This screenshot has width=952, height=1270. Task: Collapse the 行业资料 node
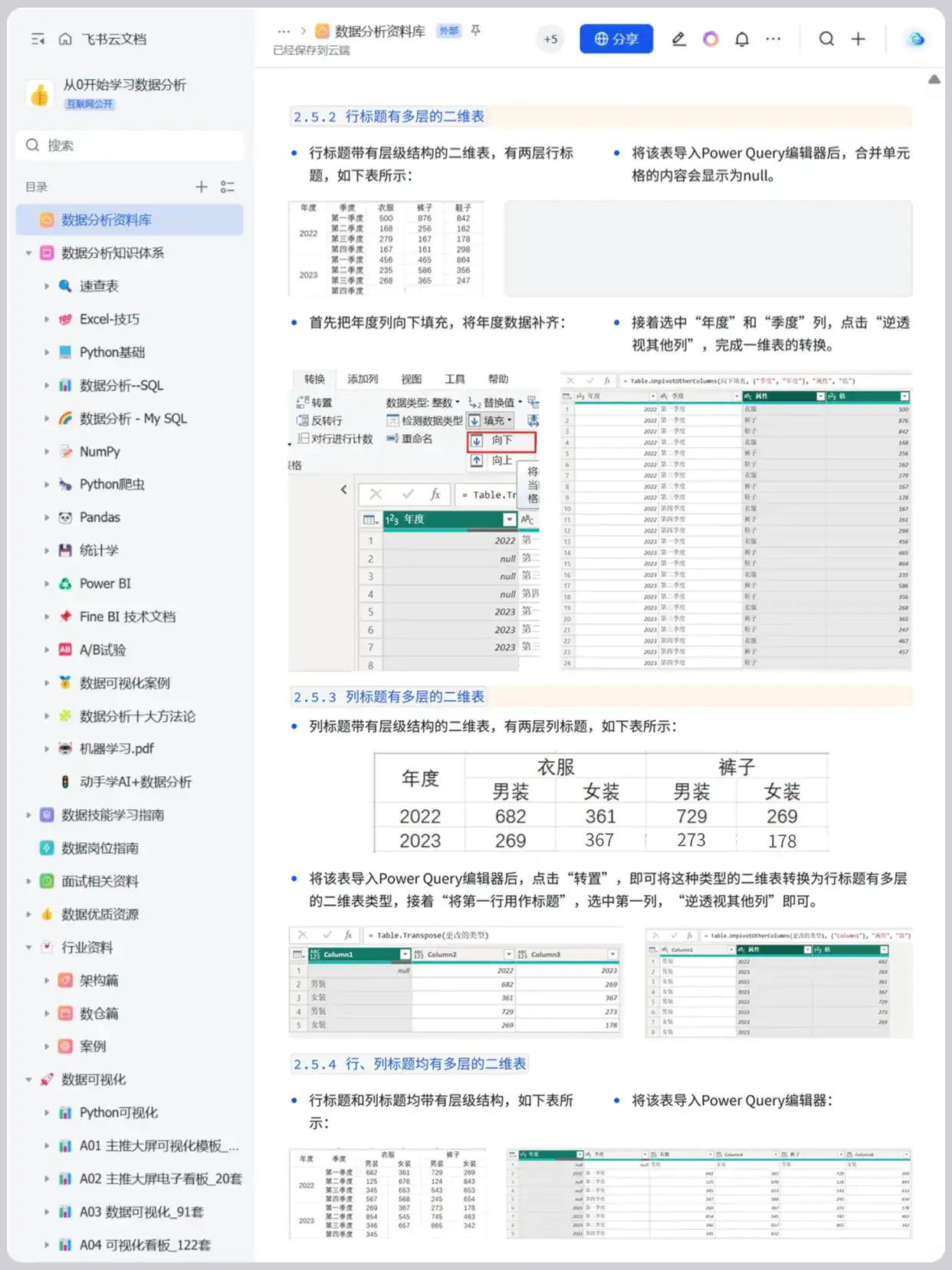coord(28,947)
